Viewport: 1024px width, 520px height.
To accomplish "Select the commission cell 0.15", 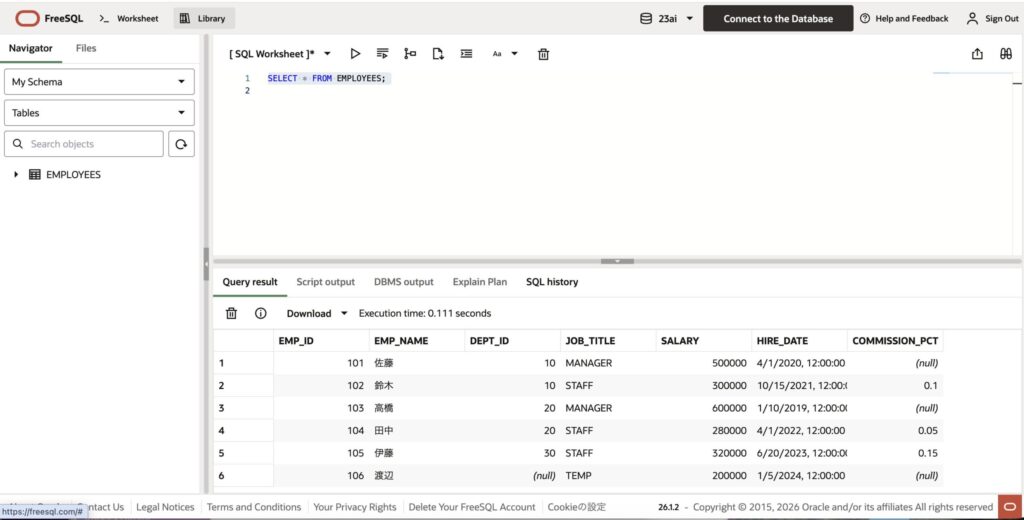I will (895, 453).
